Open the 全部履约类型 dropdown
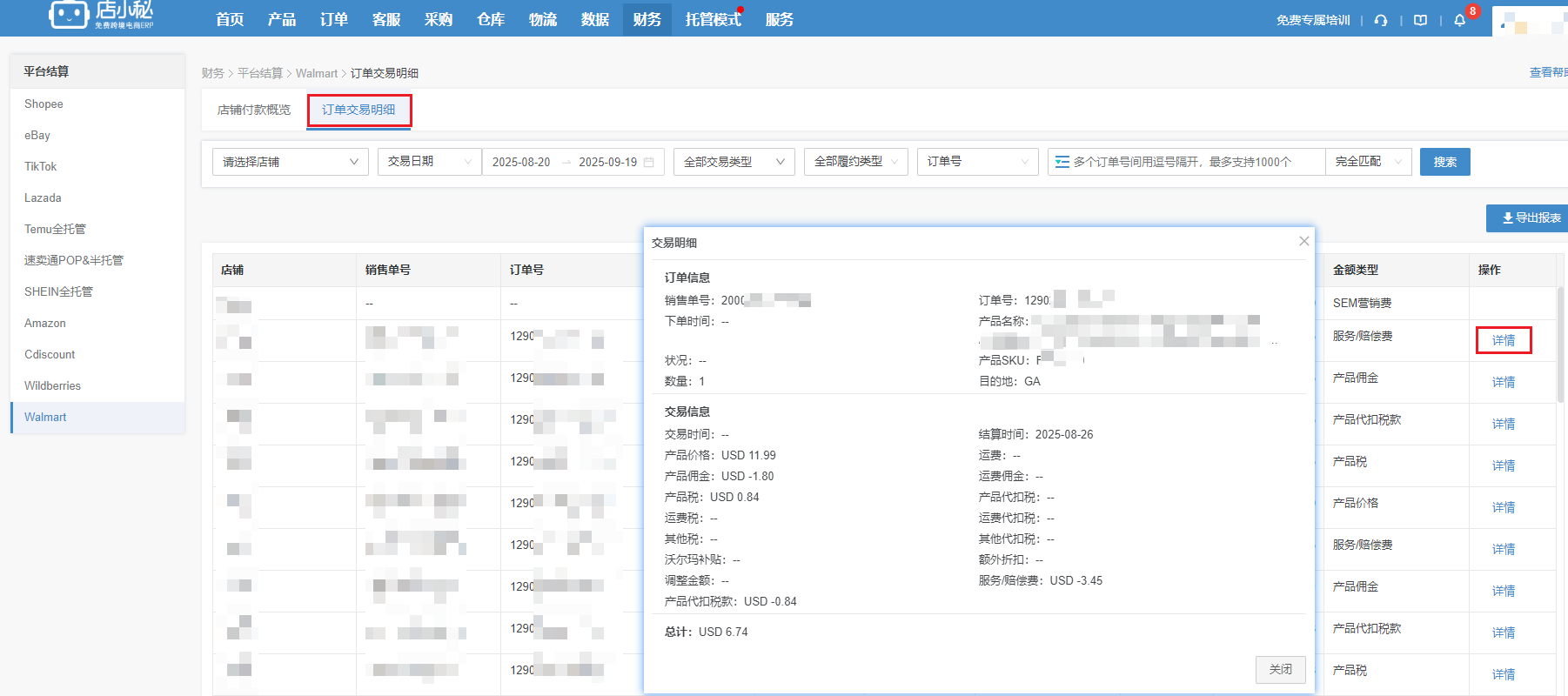 tap(855, 162)
